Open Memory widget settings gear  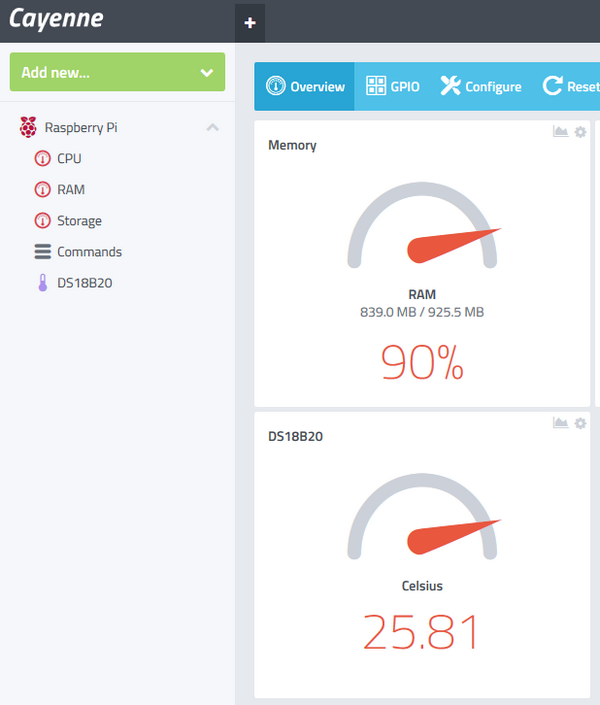tap(581, 132)
